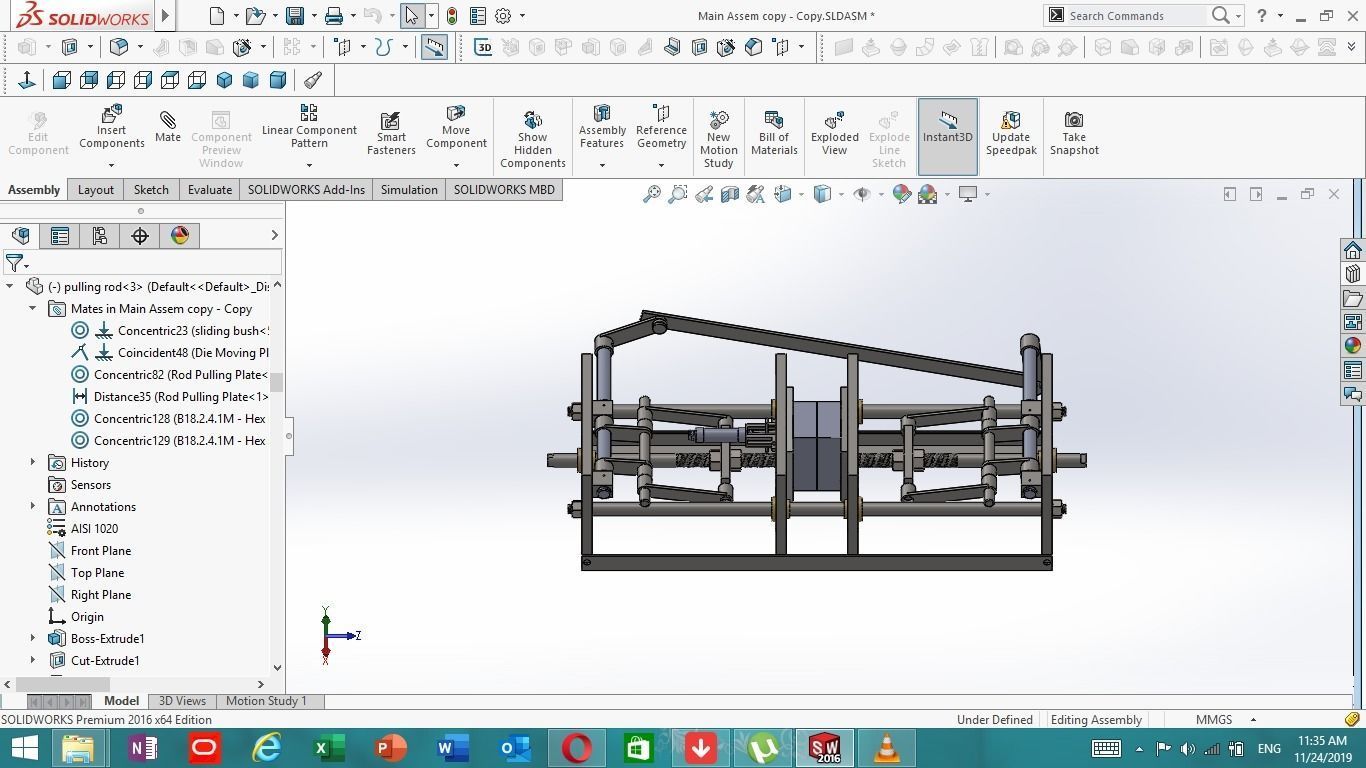The image size is (1366, 768).
Task: Open the ConfigurationManager tab
Action: (x=100, y=235)
